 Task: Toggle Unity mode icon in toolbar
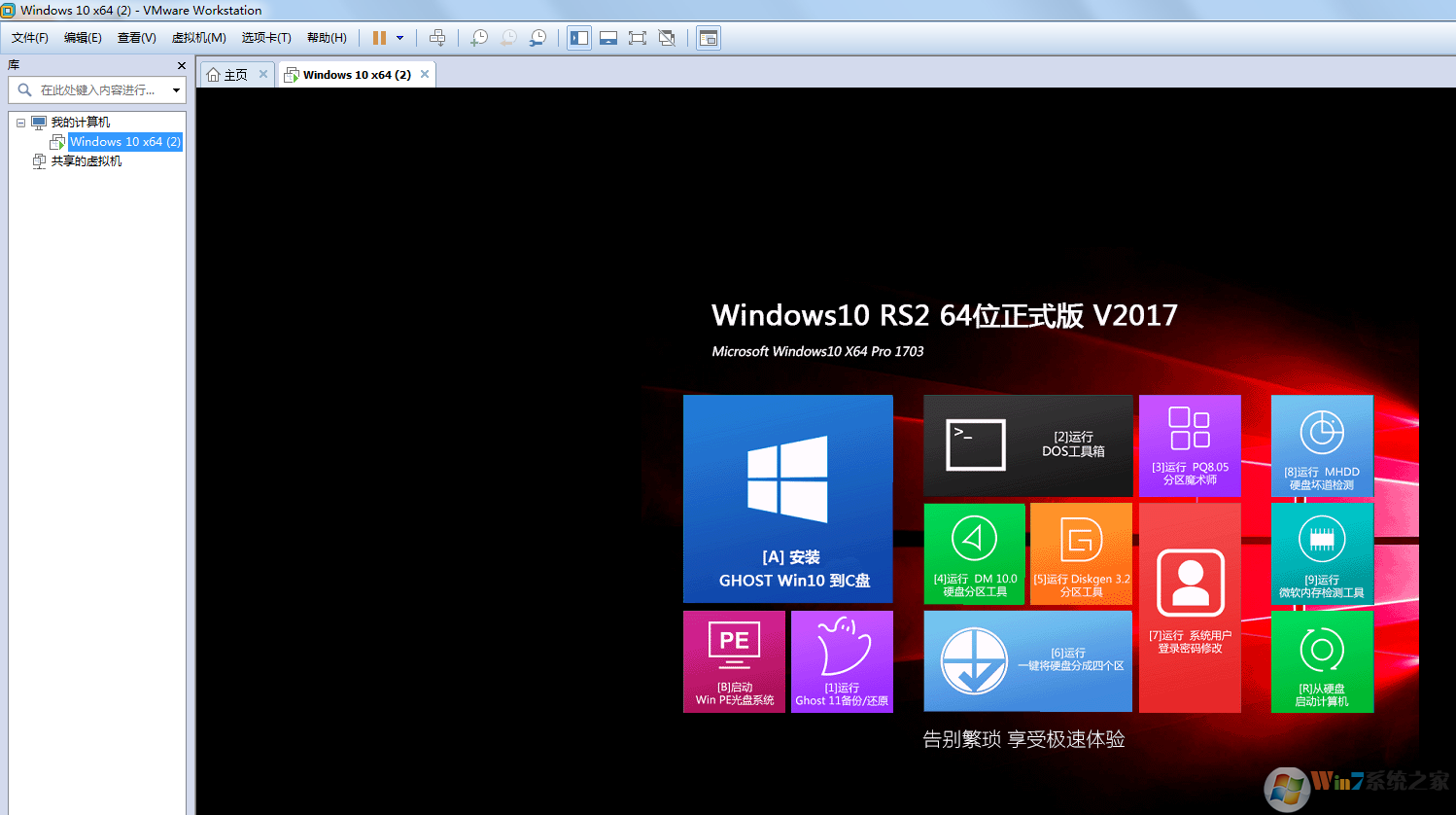tap(667, 38)
